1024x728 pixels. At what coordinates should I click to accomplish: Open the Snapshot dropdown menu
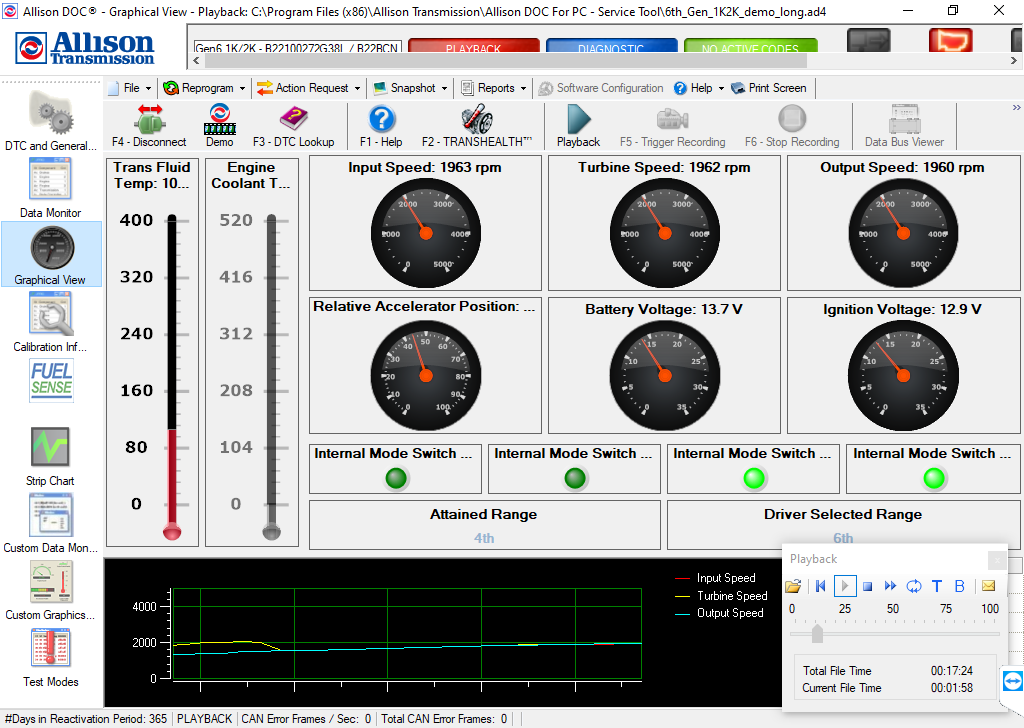409,88
